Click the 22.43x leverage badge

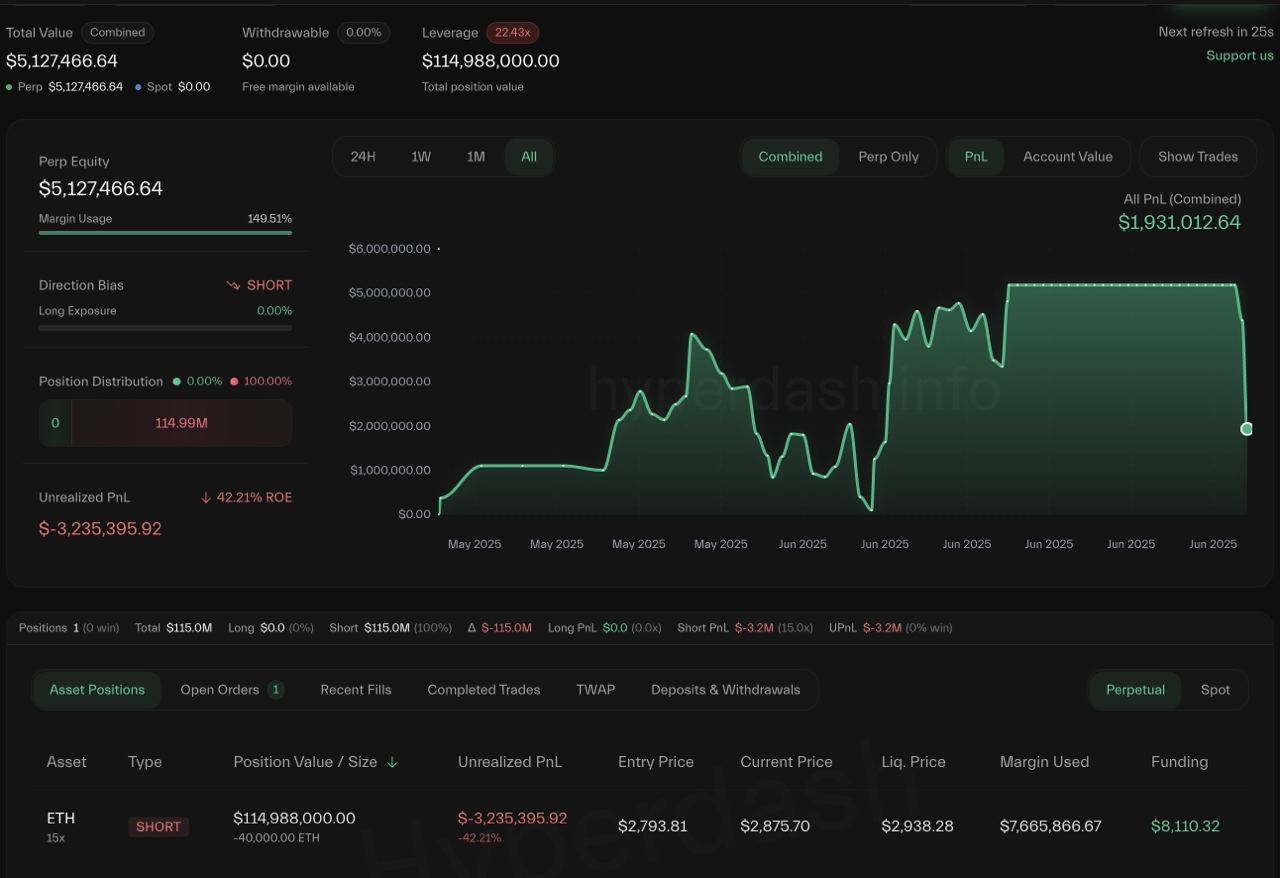512,32
